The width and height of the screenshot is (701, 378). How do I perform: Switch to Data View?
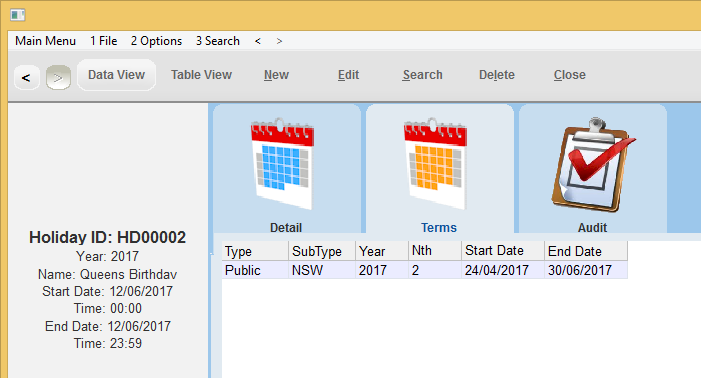(116, 75)
